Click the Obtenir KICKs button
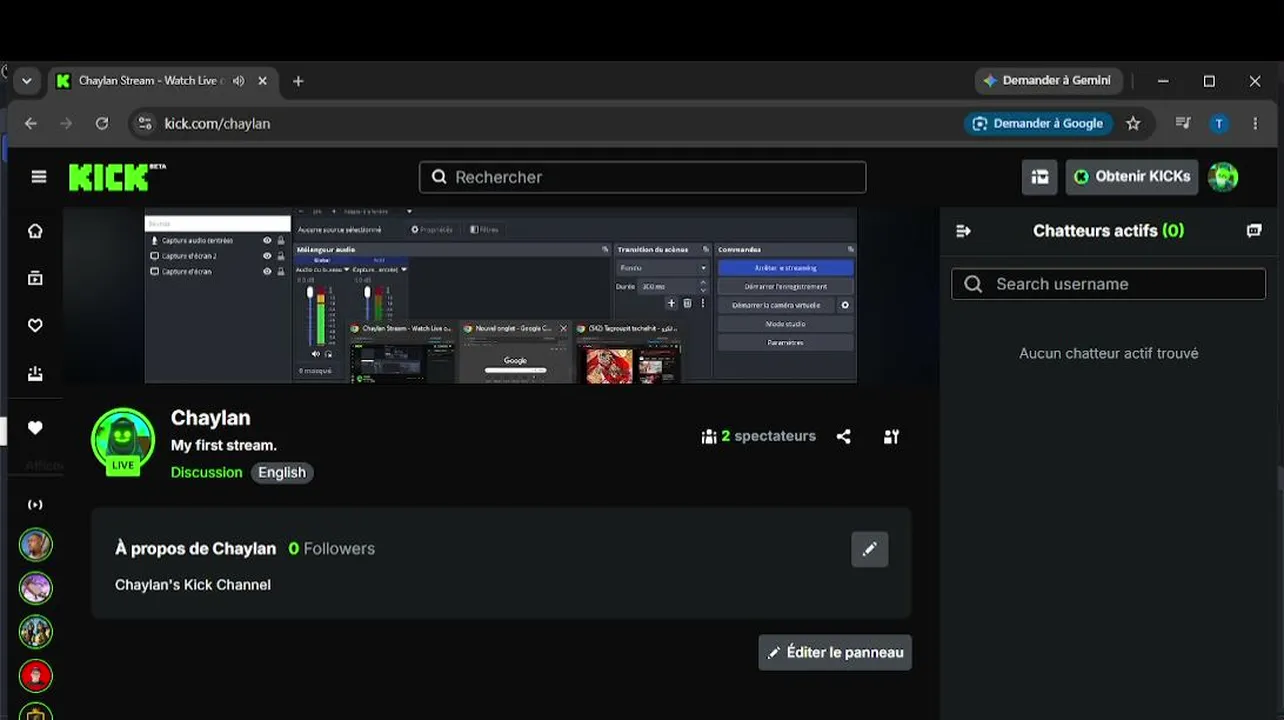 pyautogui.click(x=1133, y=177)
